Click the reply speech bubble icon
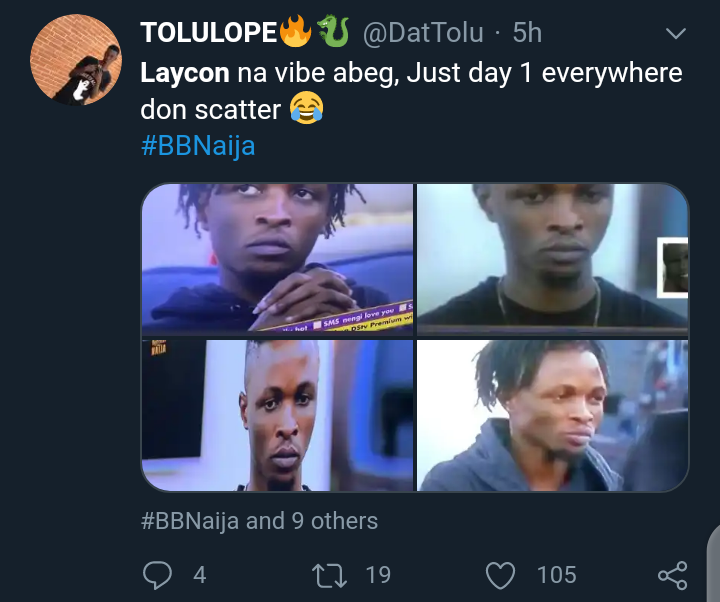720x602 pixels. (x=159, y=574)
